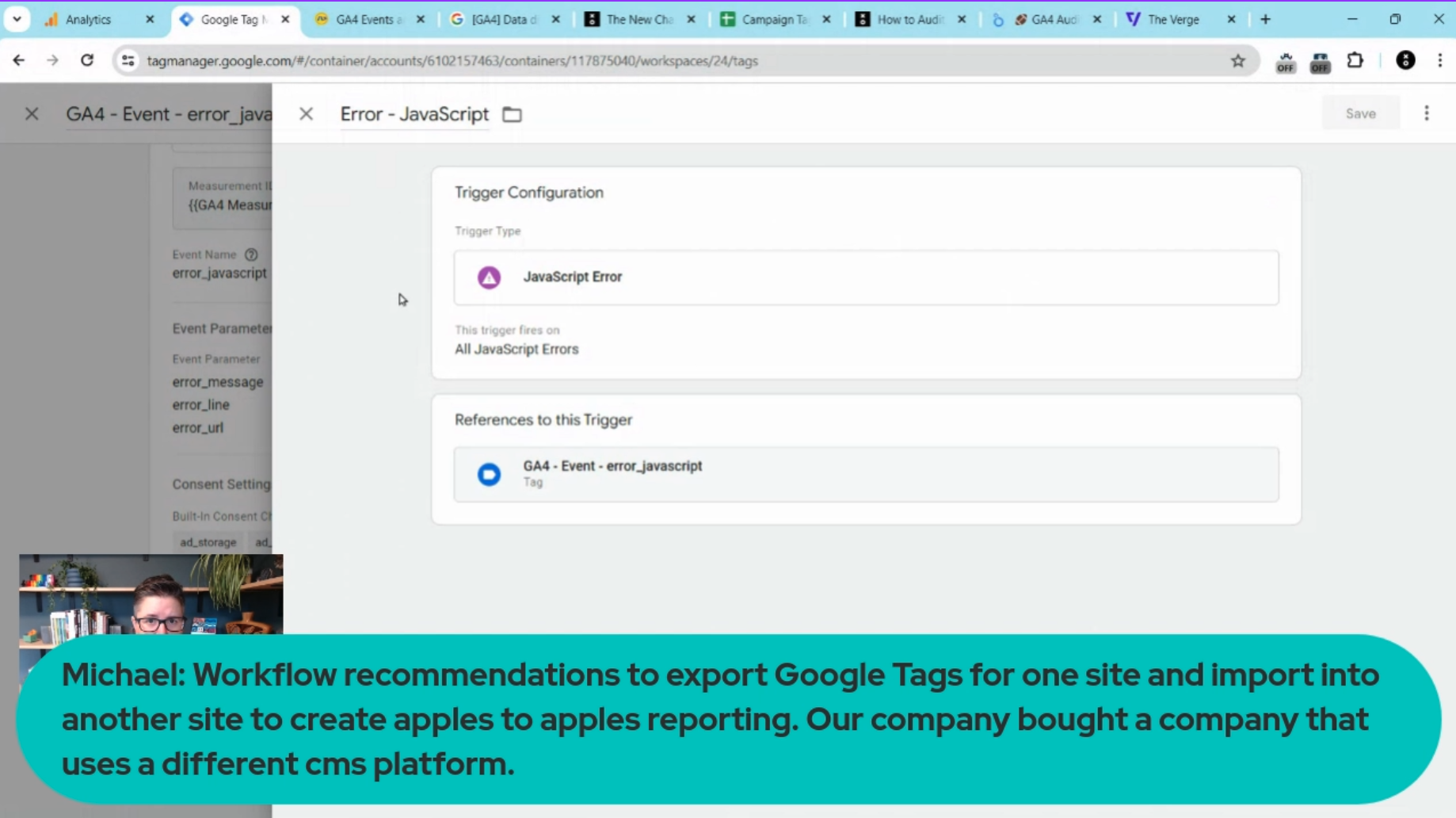
Task: Close the GA4 Events tab
Action: tap(421, 19)
